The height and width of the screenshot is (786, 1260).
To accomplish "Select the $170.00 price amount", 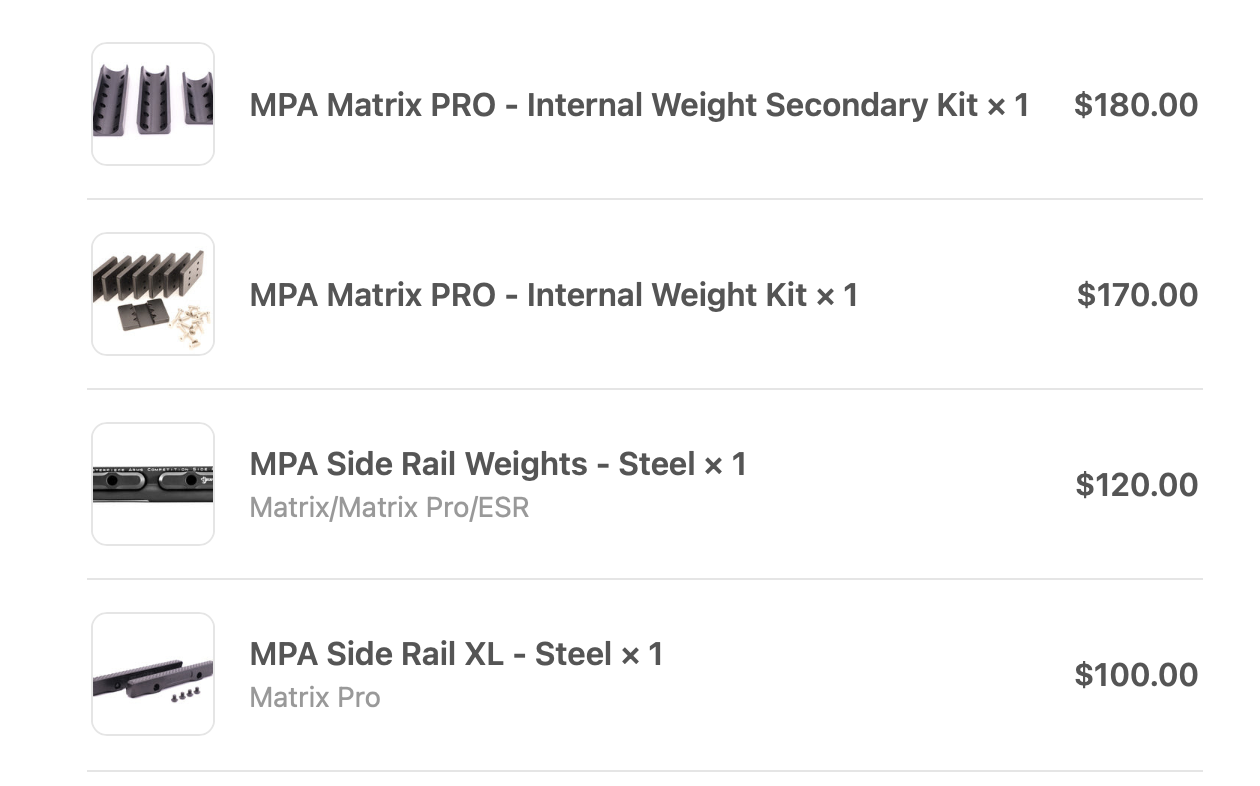I will point(1137,295).
